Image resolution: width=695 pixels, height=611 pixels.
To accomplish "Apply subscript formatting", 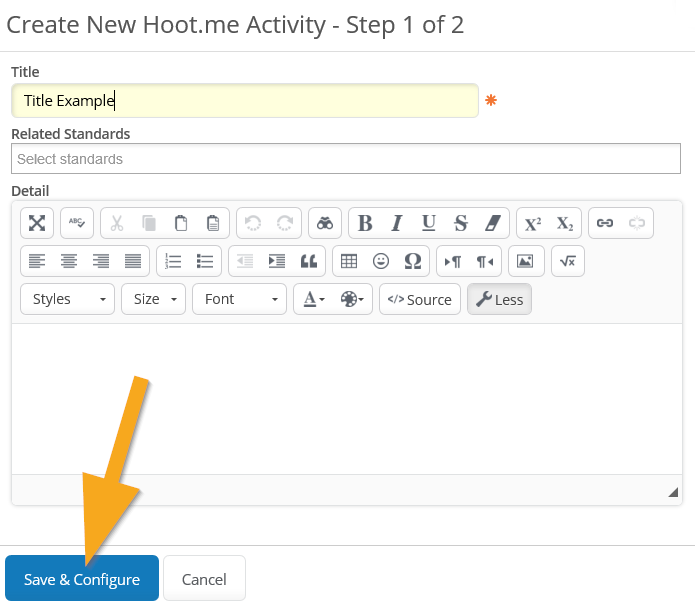I will 565,223.
